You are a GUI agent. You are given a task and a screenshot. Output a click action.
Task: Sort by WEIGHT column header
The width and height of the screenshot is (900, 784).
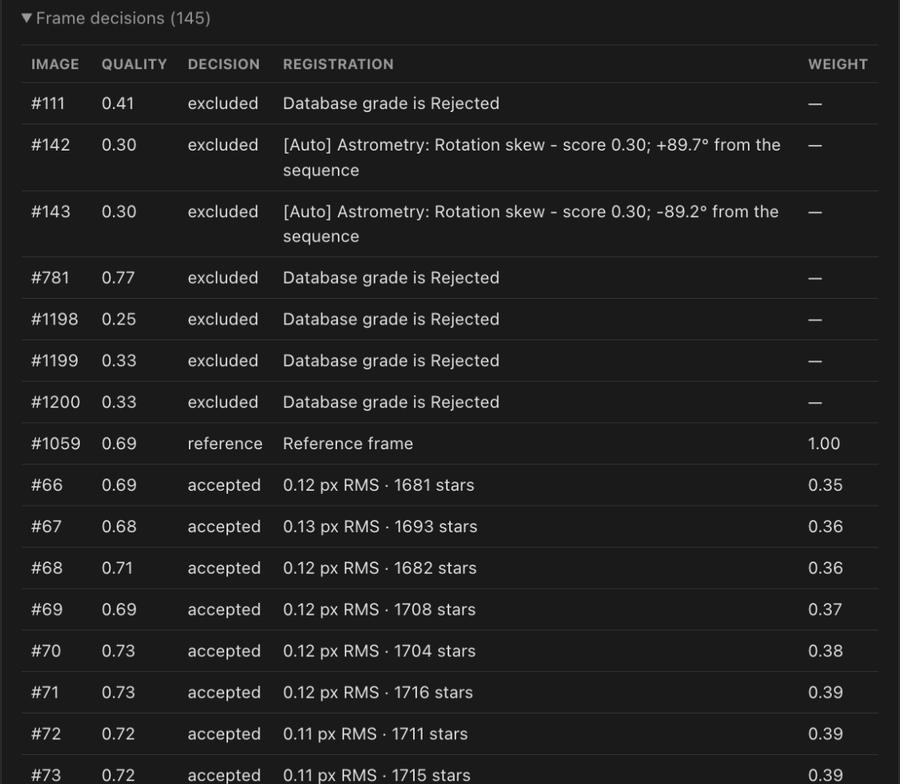click(x=838, y=64)
